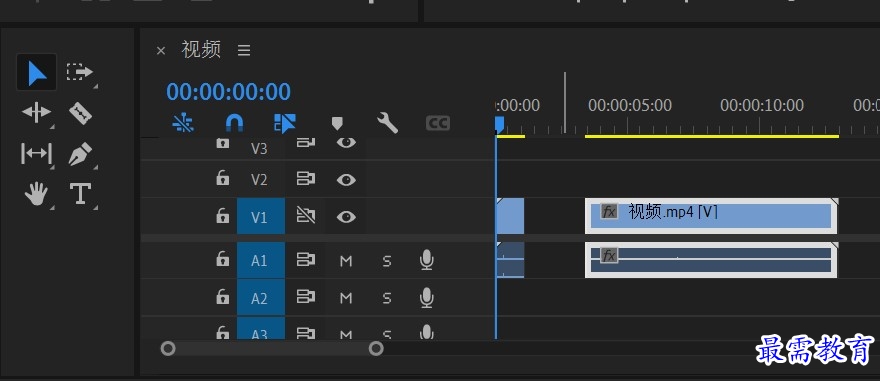The height and width of the screenshot is (381, 880).
Task: Hide V2 track output eye
Action: (x=346, y=180)
